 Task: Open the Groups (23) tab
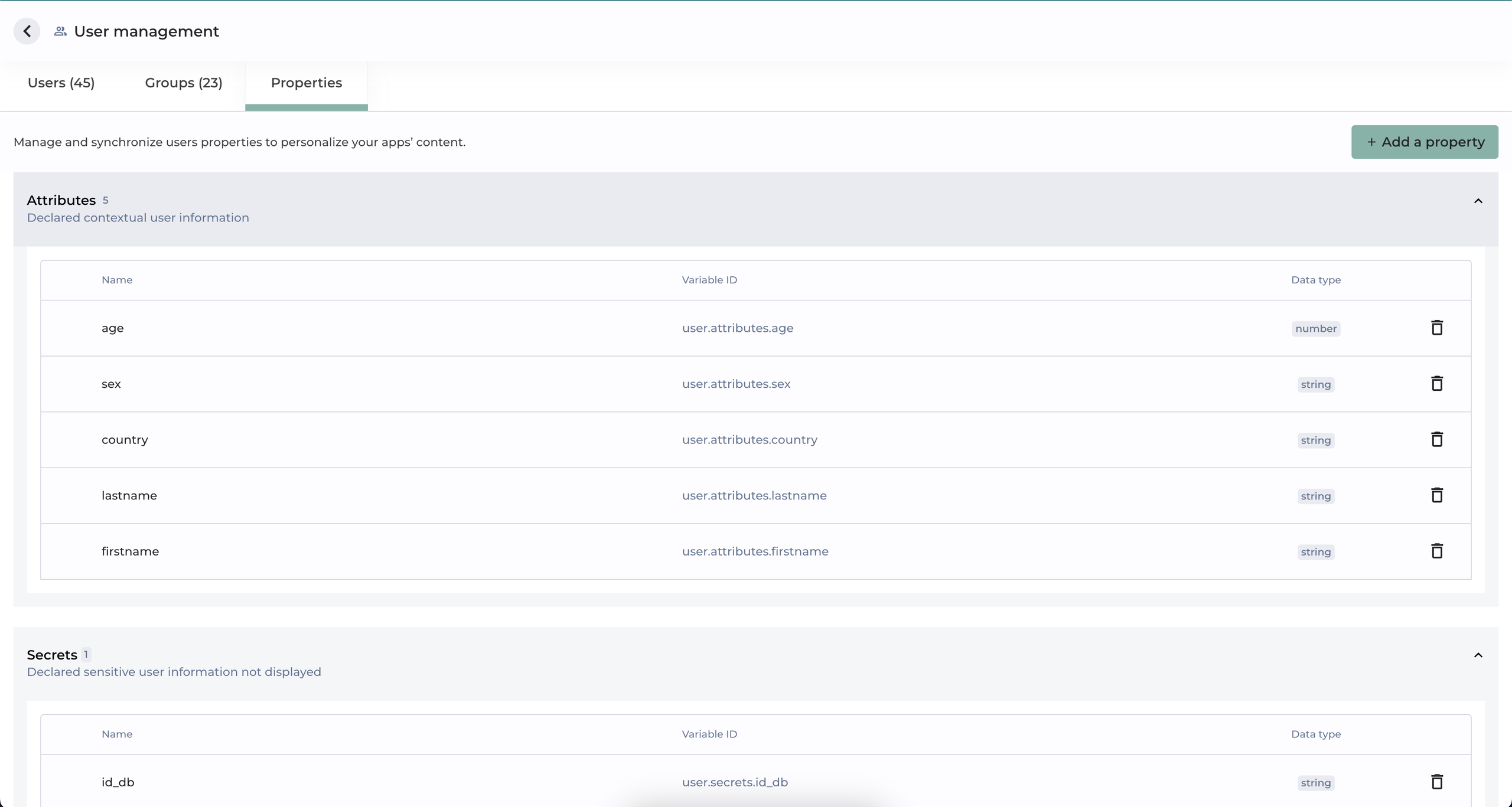coord(184,83)
